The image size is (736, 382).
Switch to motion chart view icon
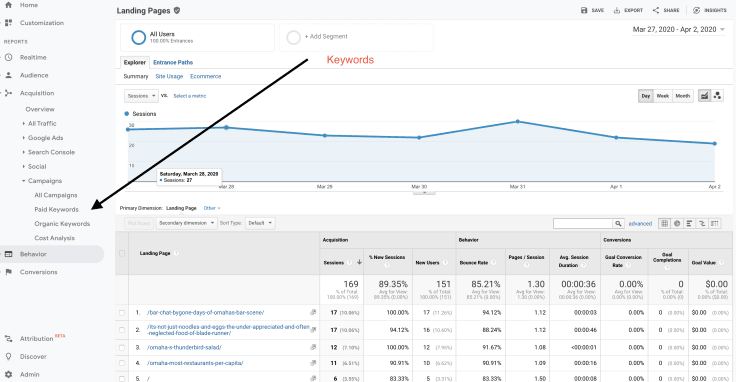pos(717,96)
